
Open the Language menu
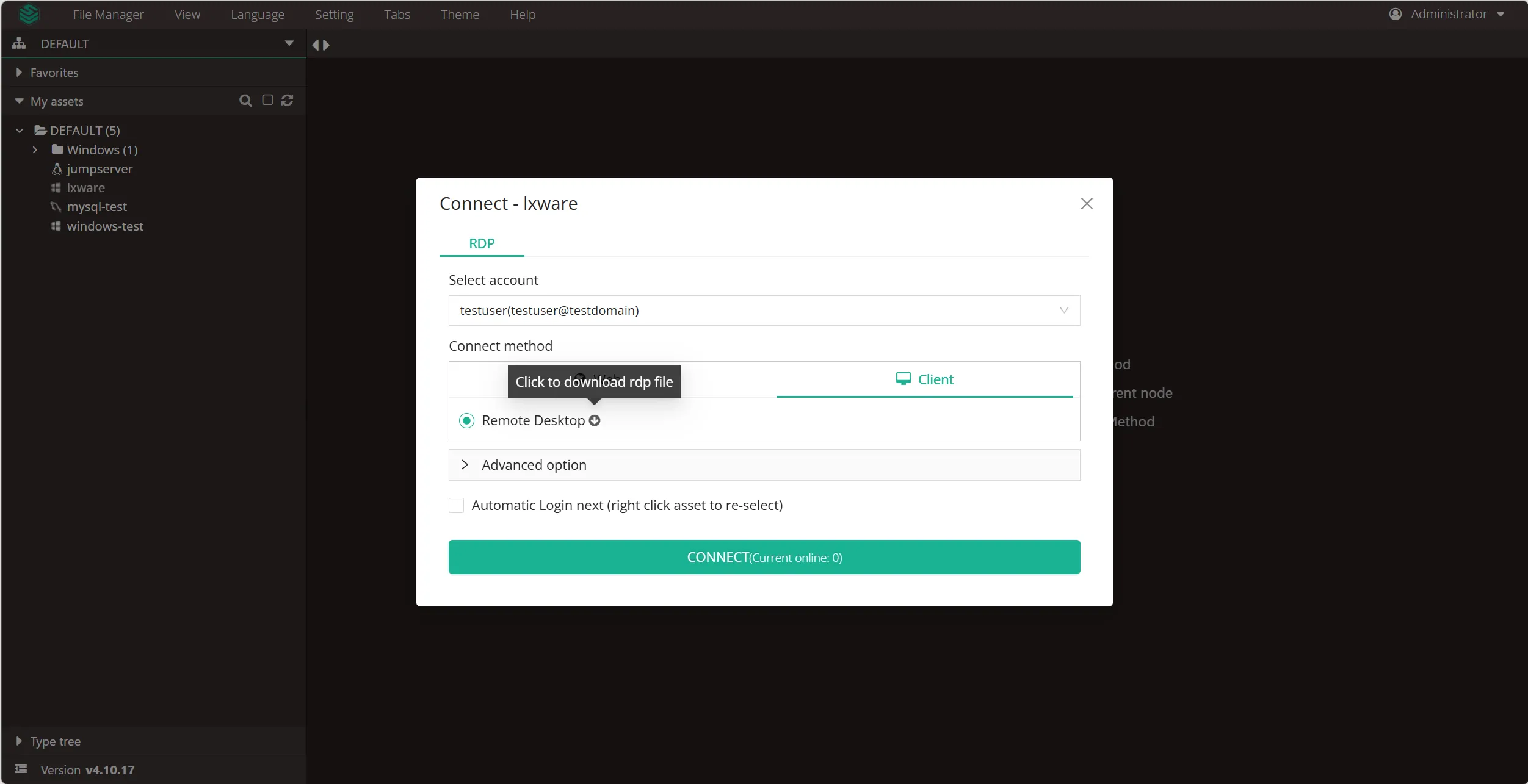click(258, 14)
